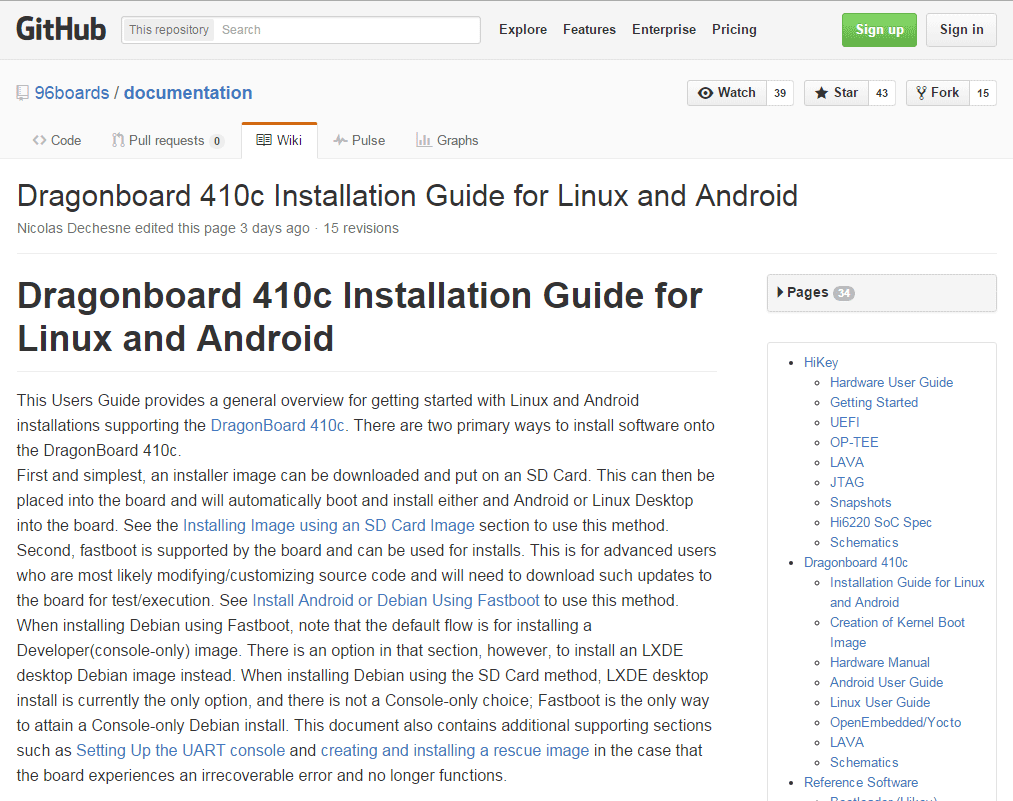Viewport: 1013px width, 801px height.
Task: Focus the repository search field
Action: pyautogui.click(x=348, y=30)
